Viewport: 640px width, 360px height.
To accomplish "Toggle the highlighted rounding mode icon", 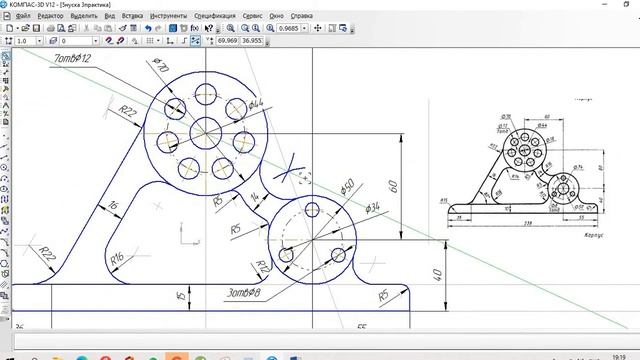I will 195,41.
